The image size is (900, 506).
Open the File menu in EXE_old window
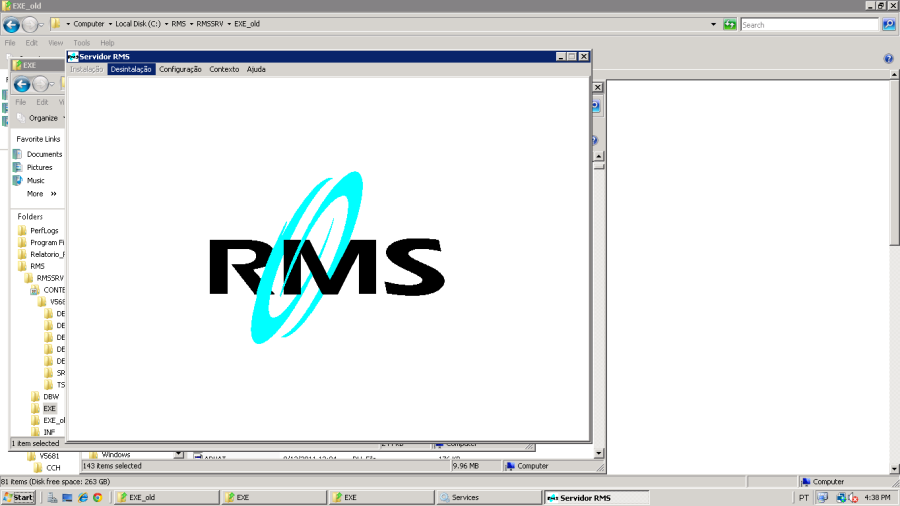click(x=10, y=43)
